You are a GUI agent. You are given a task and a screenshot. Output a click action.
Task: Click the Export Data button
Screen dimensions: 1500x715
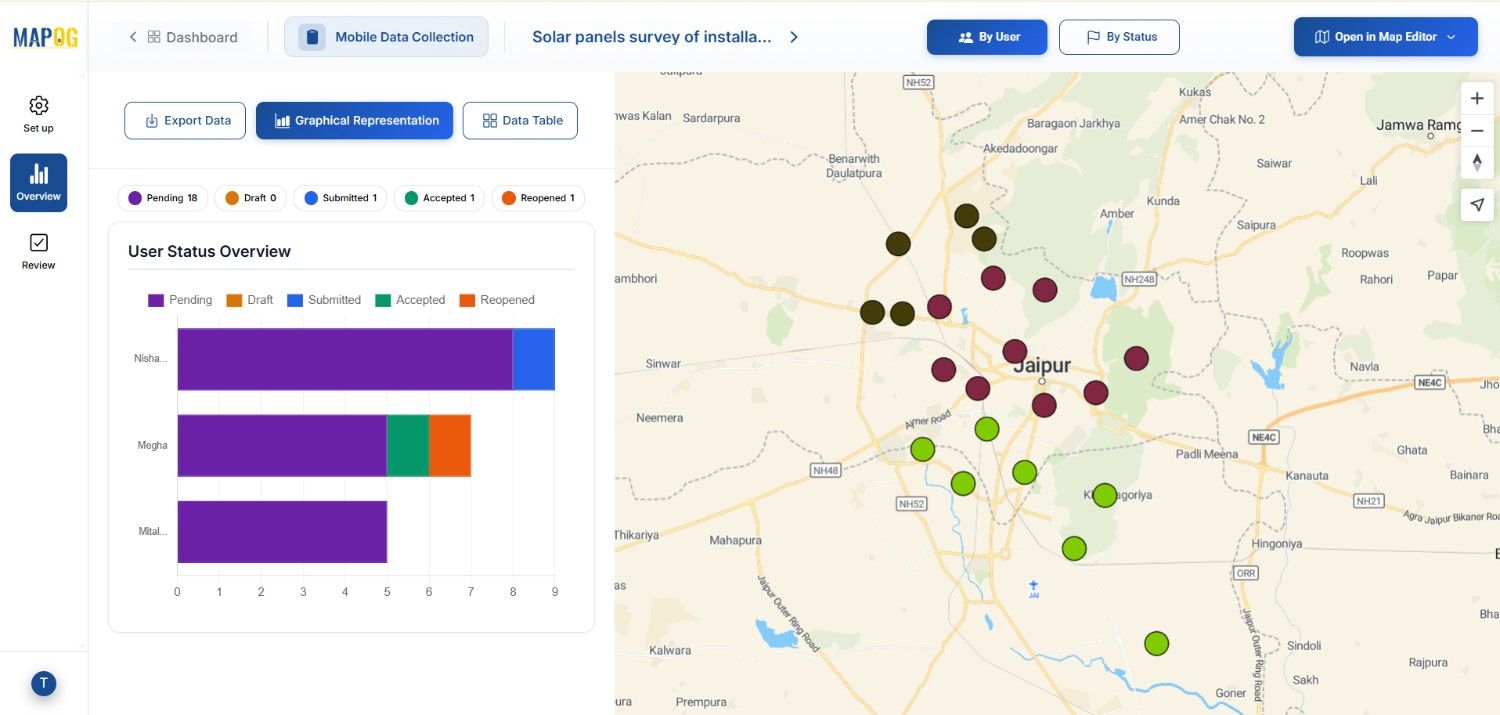click(185, 120)
